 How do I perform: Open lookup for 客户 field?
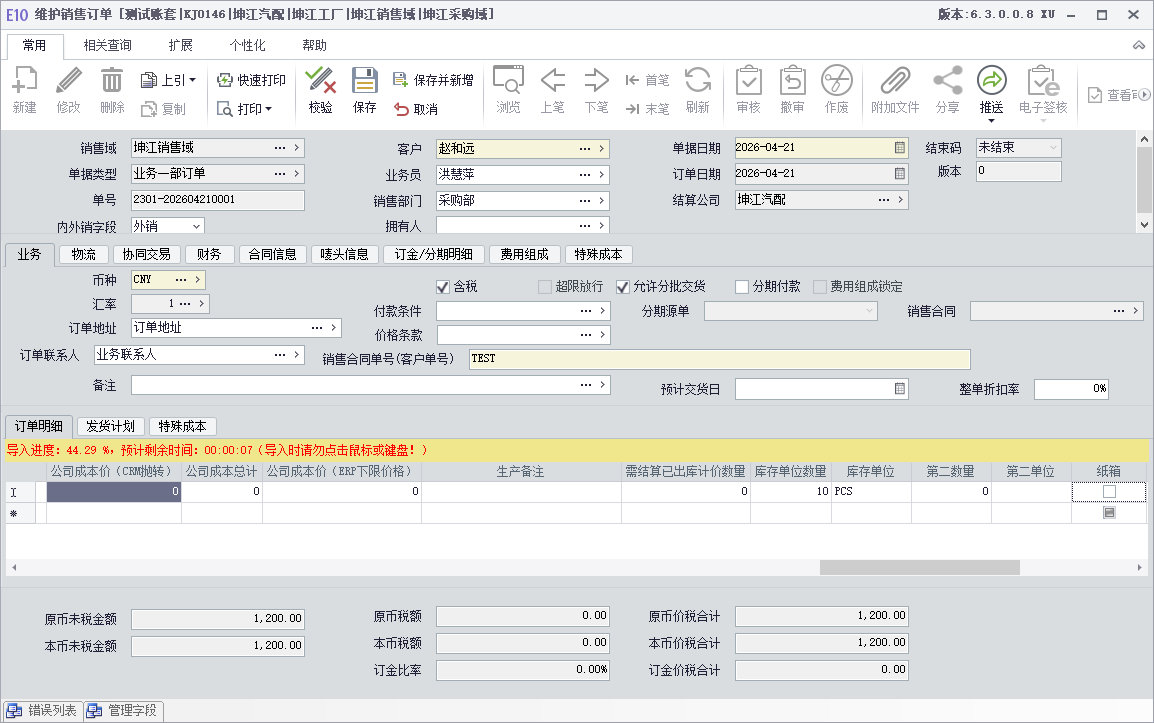click(585, 149)
